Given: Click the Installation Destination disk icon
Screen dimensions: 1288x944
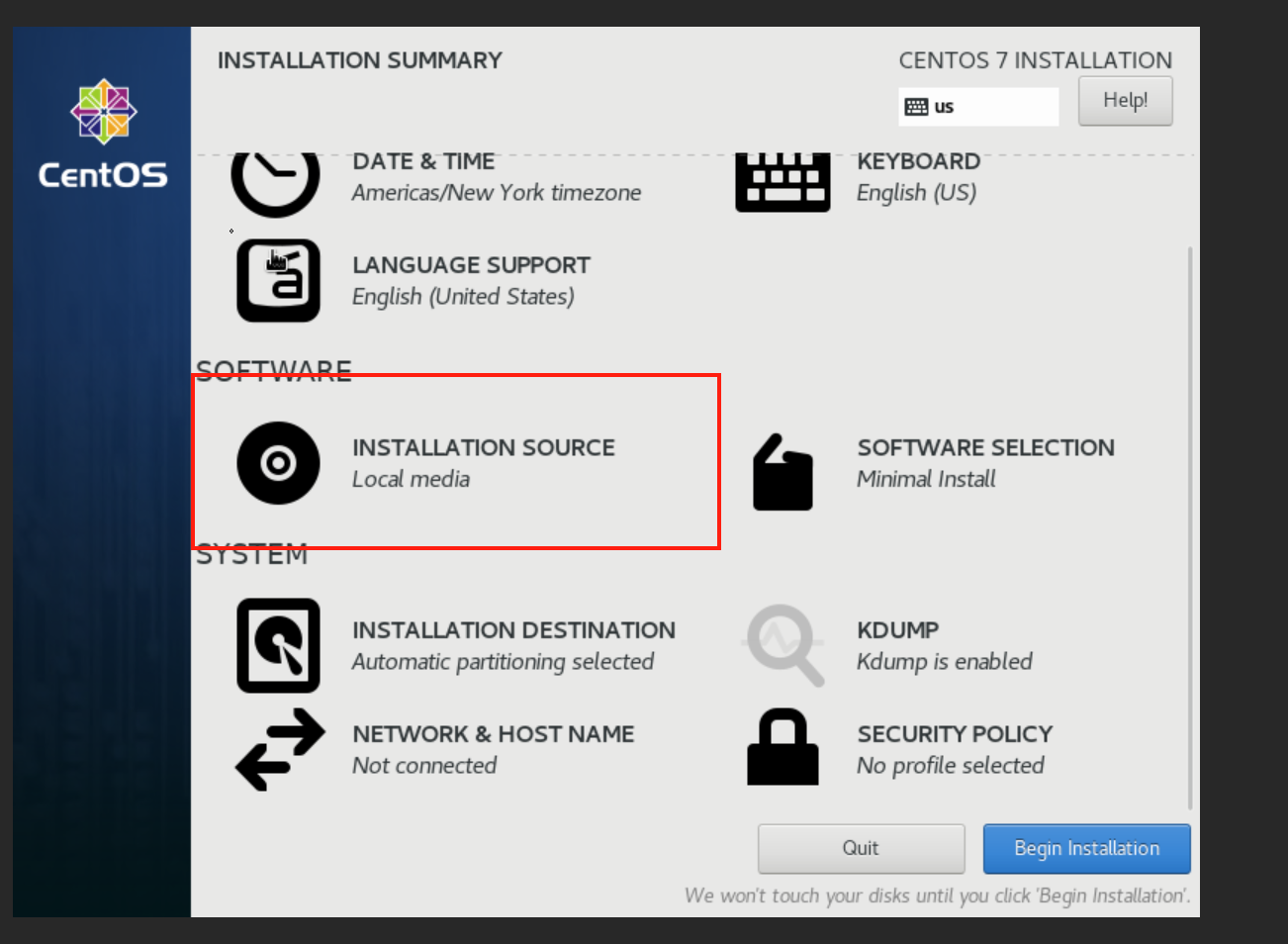Looking at the screenshot, I should (278, 645).
